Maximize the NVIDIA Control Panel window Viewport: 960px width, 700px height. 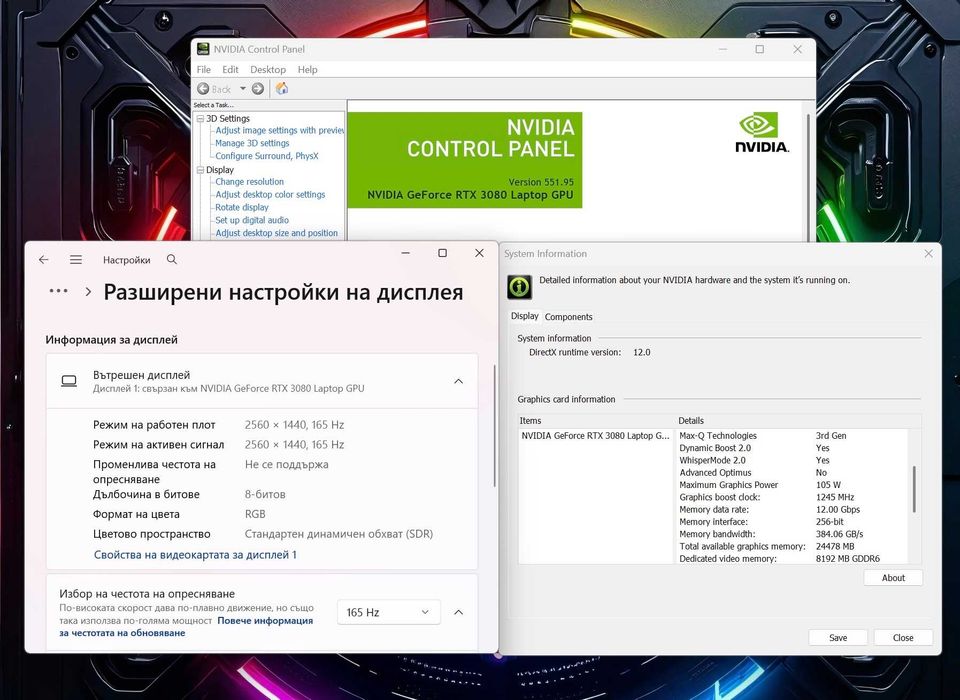tap(760, 49)
